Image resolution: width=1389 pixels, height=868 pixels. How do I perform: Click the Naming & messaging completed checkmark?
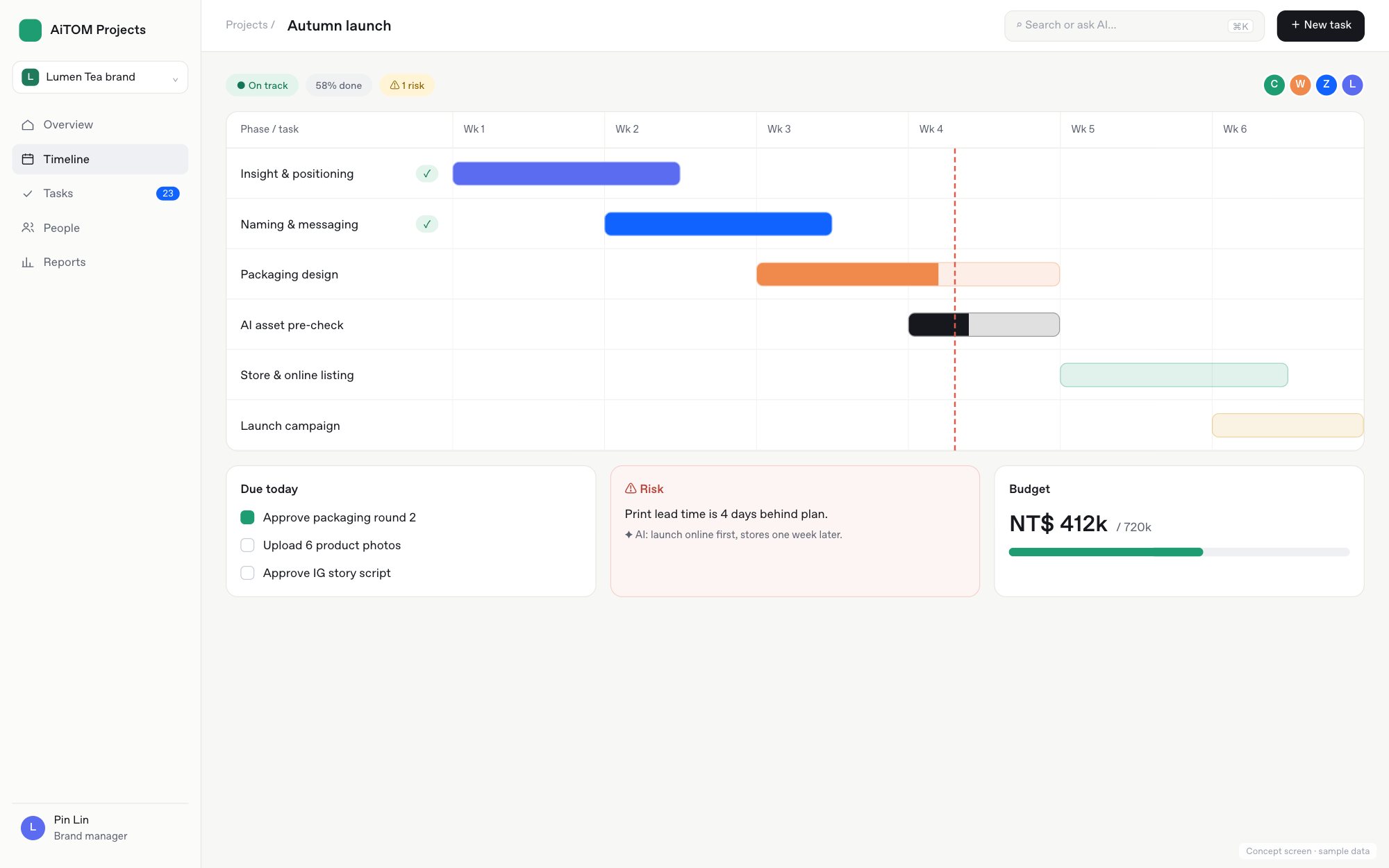[x=427, y=224]
